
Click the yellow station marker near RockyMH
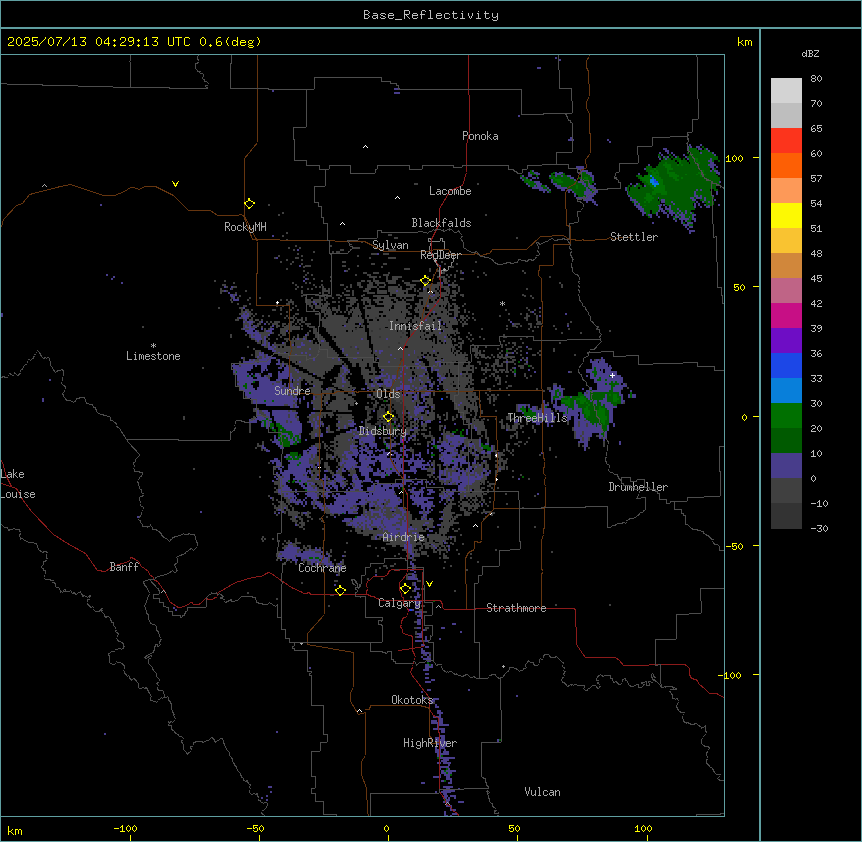(x=249, y=204)
